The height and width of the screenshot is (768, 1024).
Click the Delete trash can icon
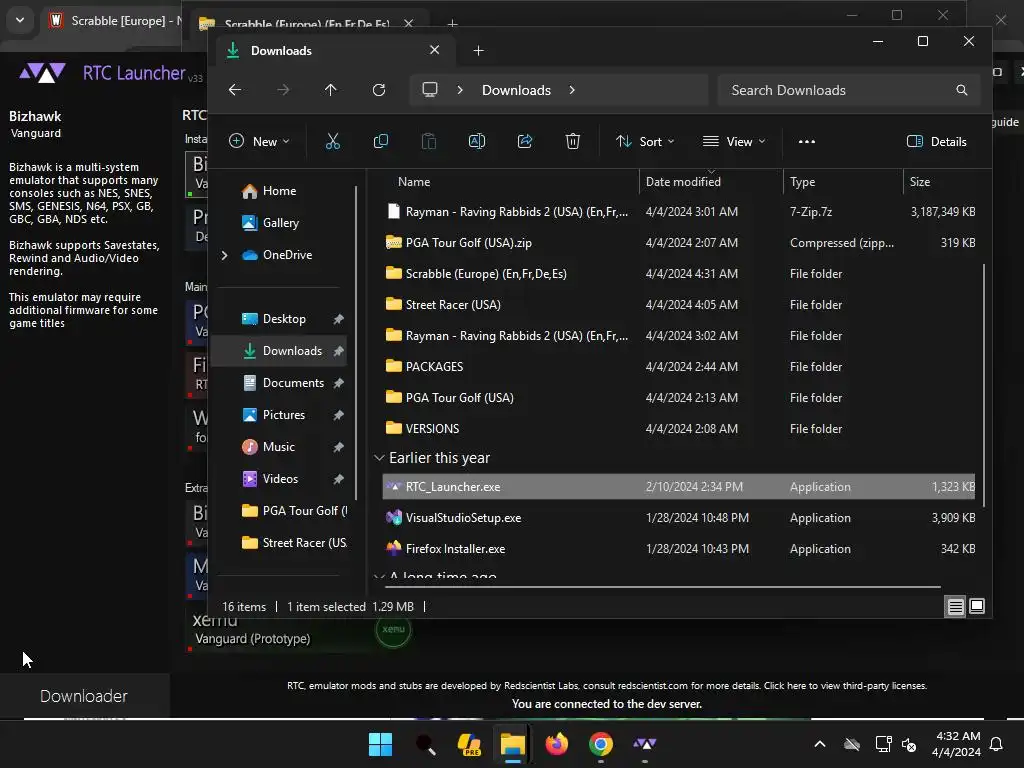pyautogui.click(x=573, y=141)
